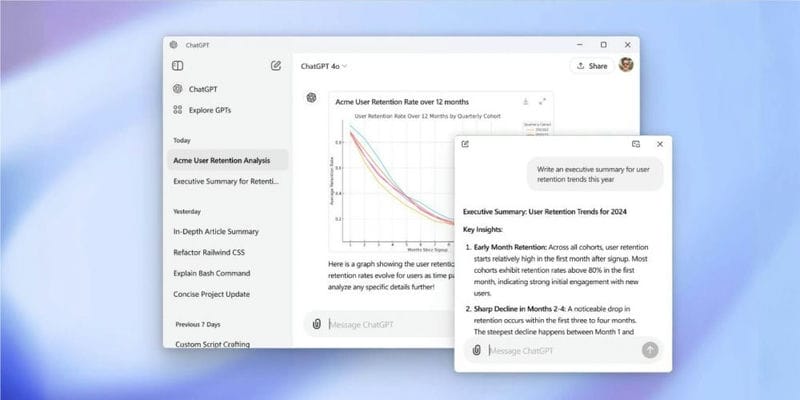Expand the chart to full view

pos(542,102)
